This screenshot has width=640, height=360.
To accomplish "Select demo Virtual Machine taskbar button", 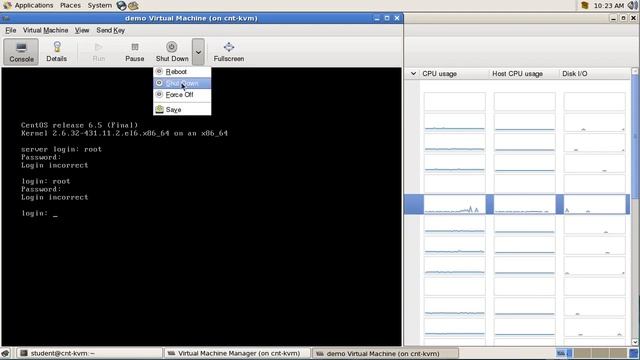I will pyautogui.click(x=385, y=353).
